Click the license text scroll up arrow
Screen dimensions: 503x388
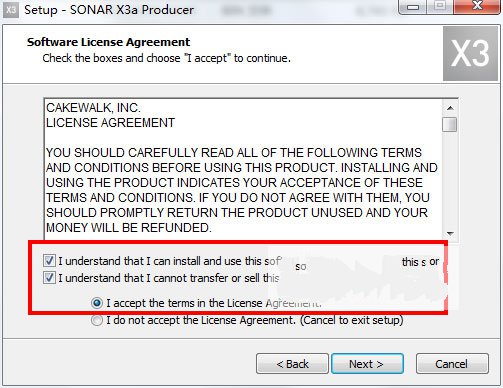point(450,108)
